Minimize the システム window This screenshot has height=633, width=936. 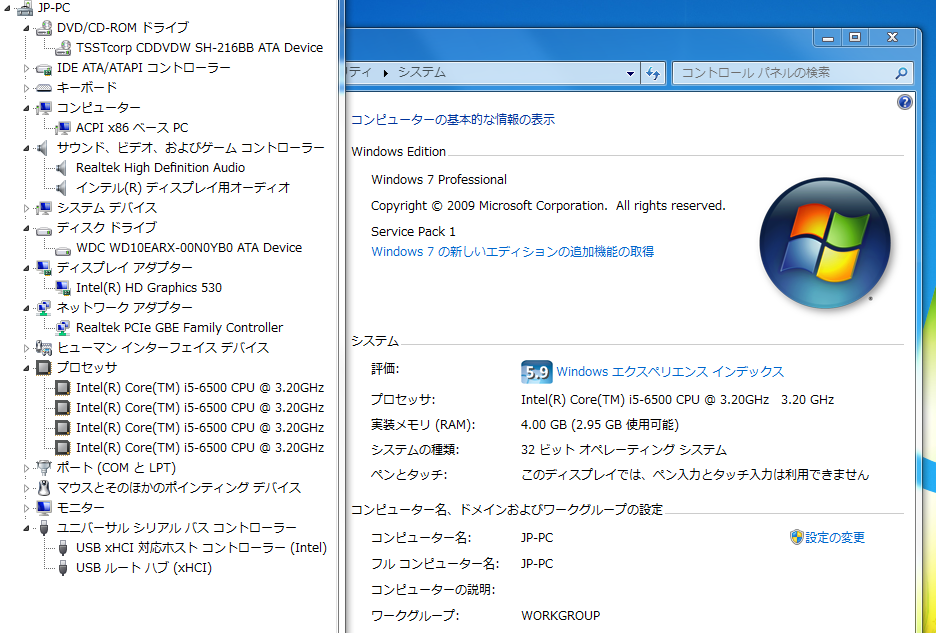[828, 37]
